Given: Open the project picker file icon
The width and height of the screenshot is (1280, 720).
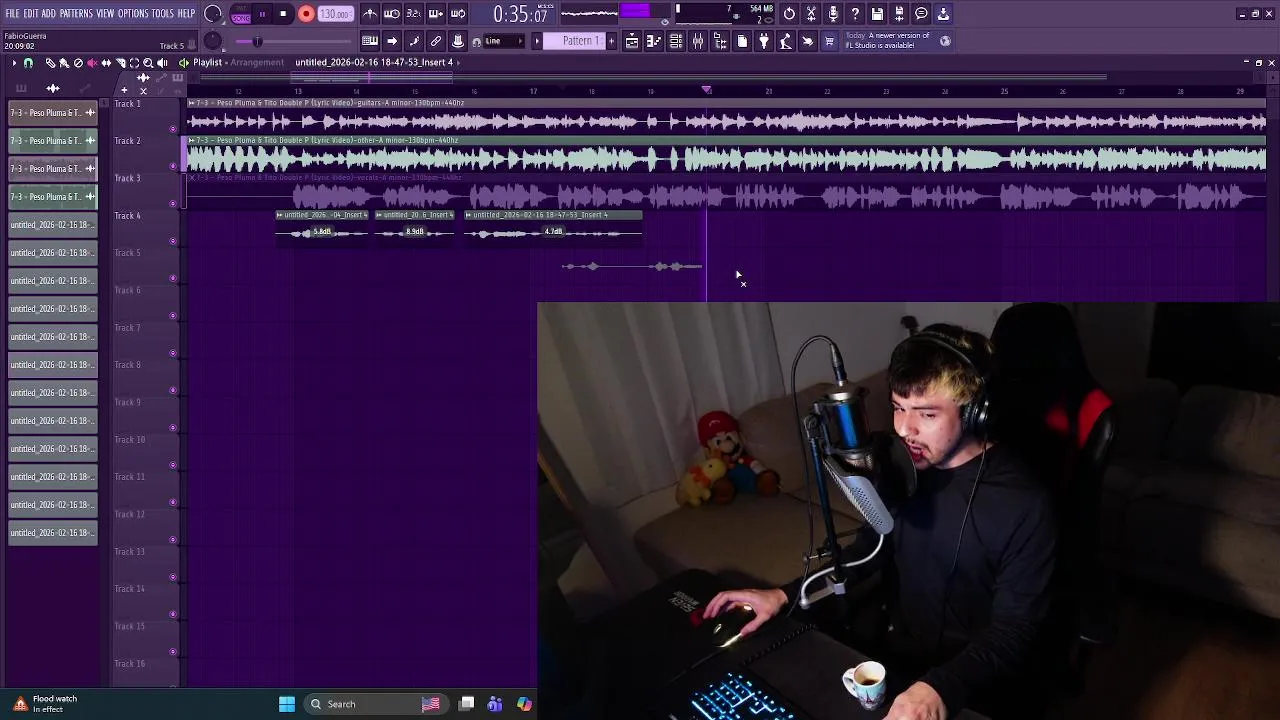Looking at the screenshot, I should [x=742, y=41].
